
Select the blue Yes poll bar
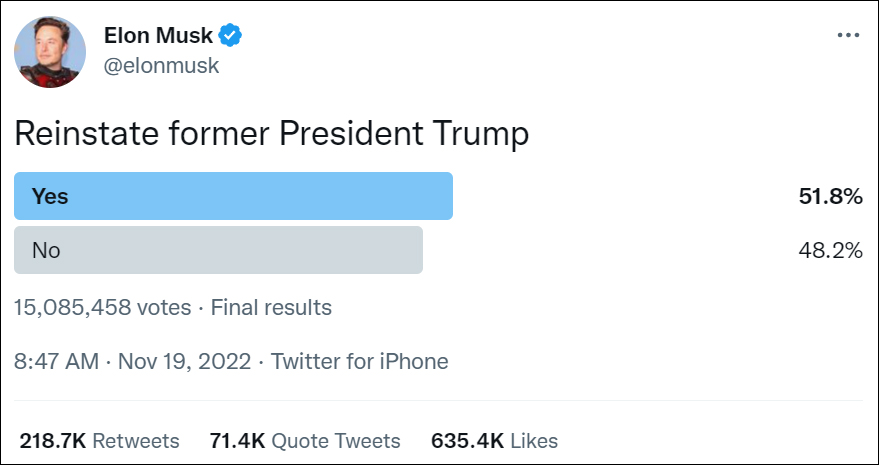pos(233,196)
